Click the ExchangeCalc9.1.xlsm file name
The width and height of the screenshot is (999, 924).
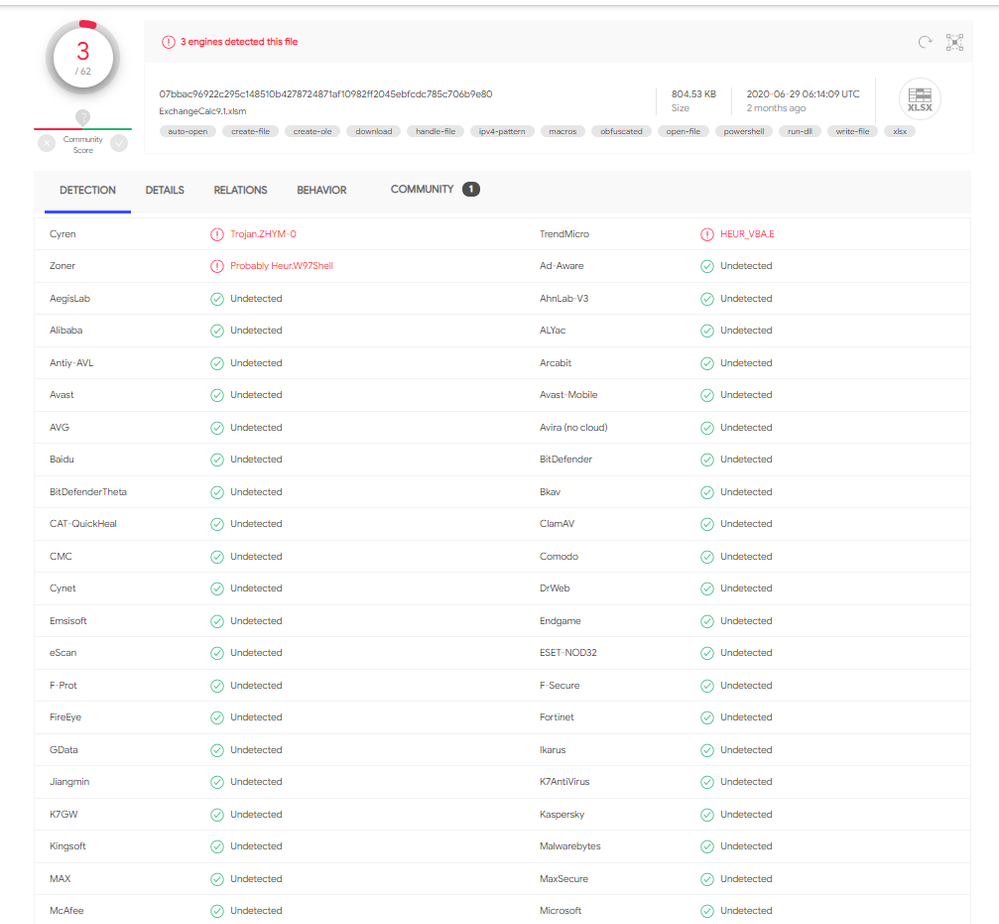tap(203, 112)
